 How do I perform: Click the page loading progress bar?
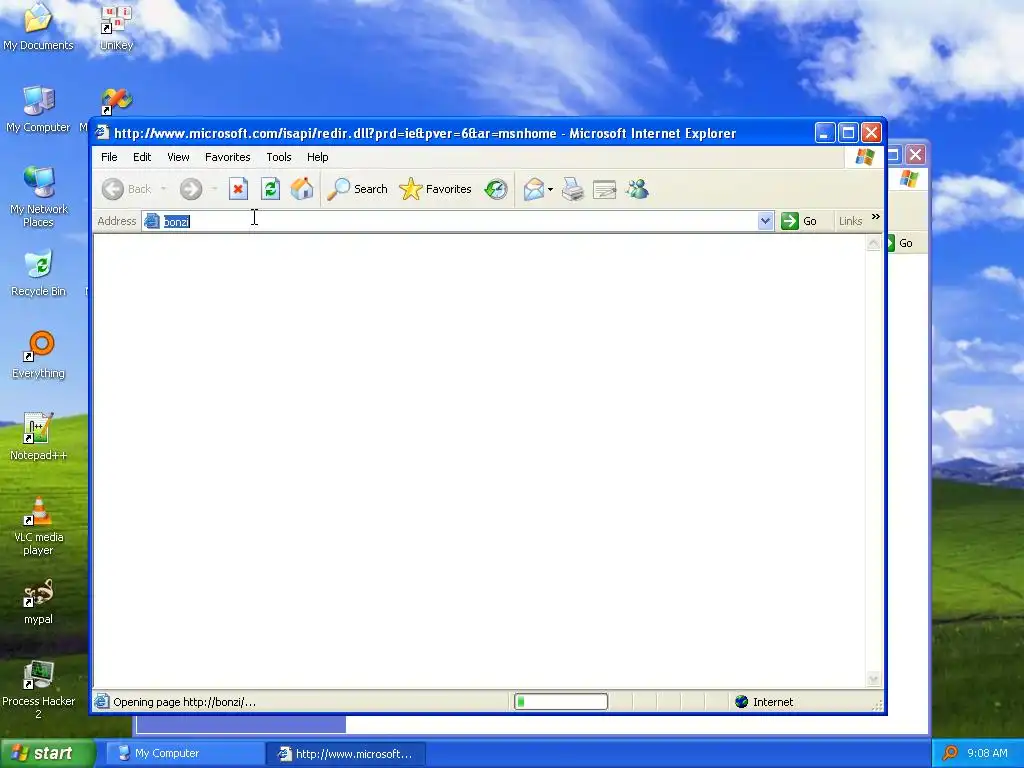[x=561, y=702]
